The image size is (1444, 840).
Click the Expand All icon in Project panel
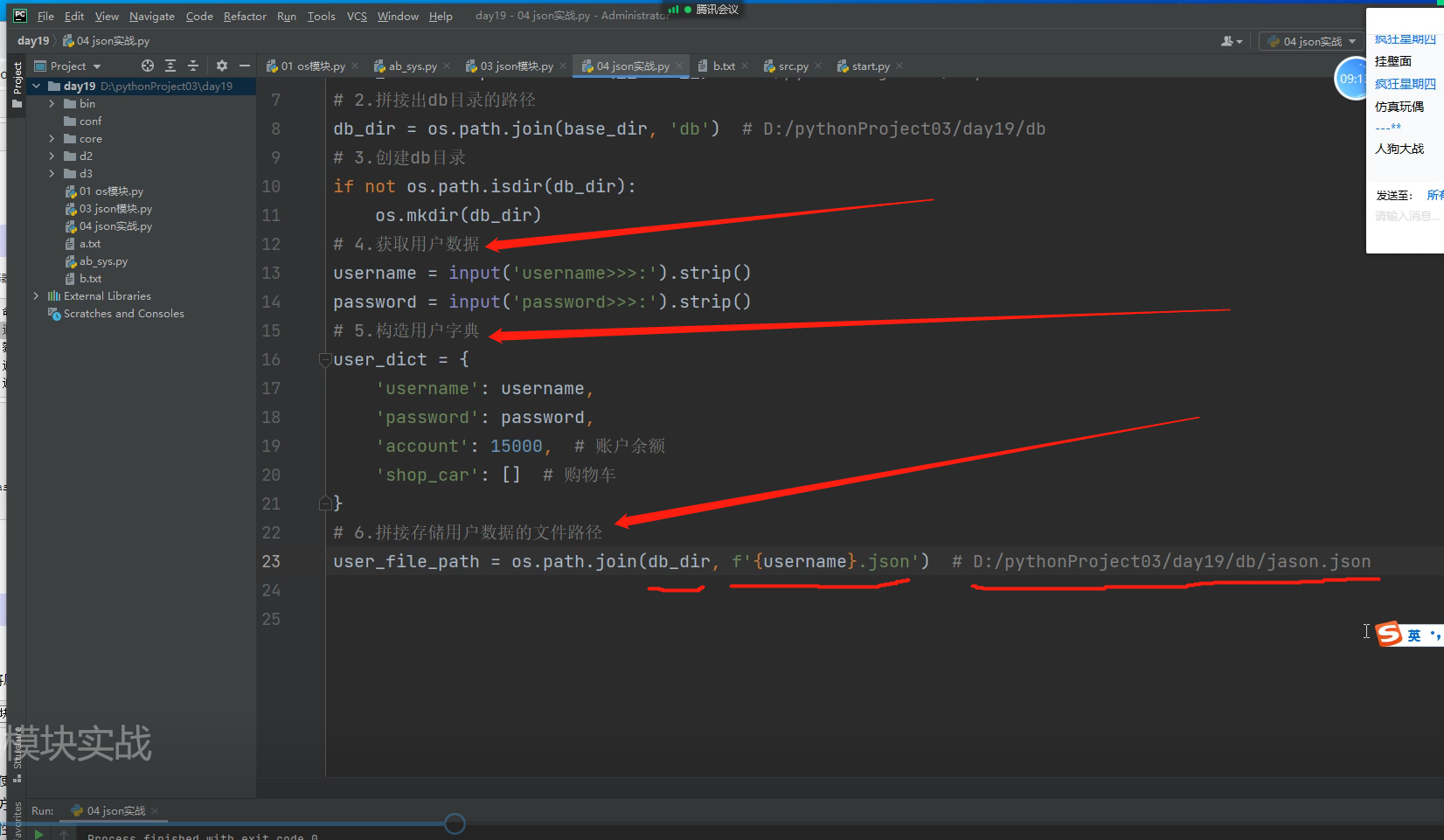point(170,66)
